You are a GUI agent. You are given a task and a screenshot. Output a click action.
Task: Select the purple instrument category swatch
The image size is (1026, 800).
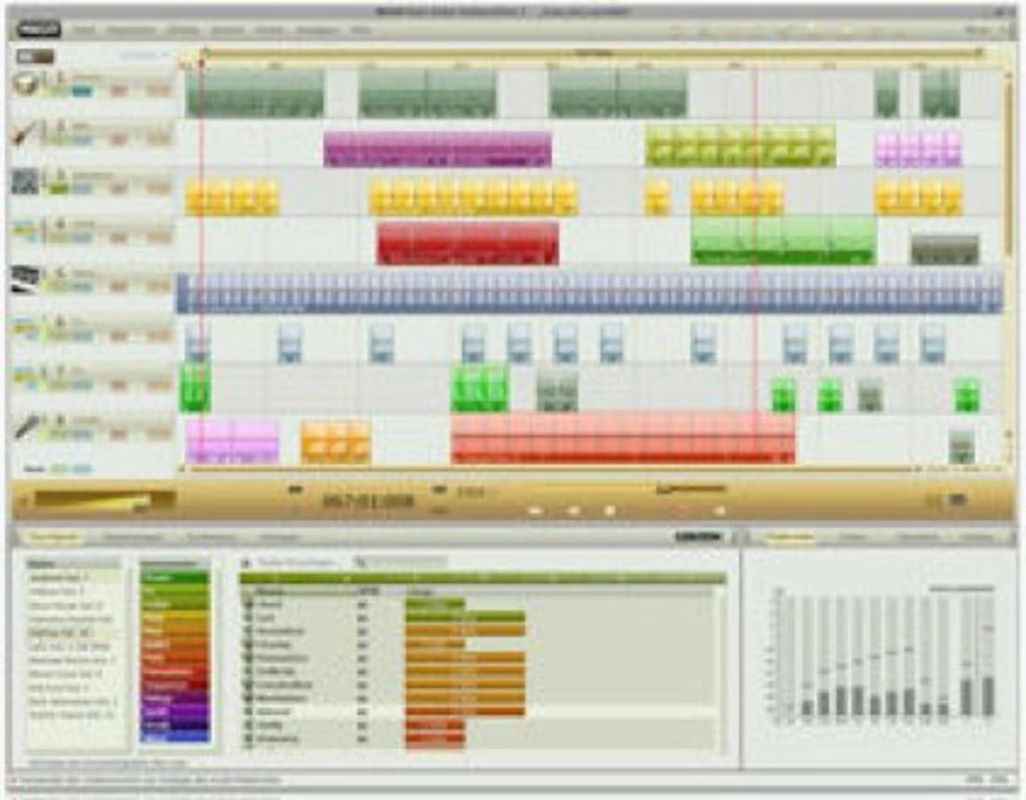[175, 712]
